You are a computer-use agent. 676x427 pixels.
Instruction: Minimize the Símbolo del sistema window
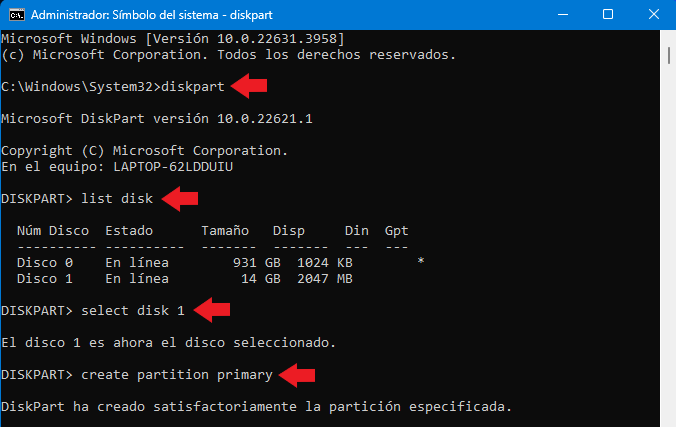563,15
